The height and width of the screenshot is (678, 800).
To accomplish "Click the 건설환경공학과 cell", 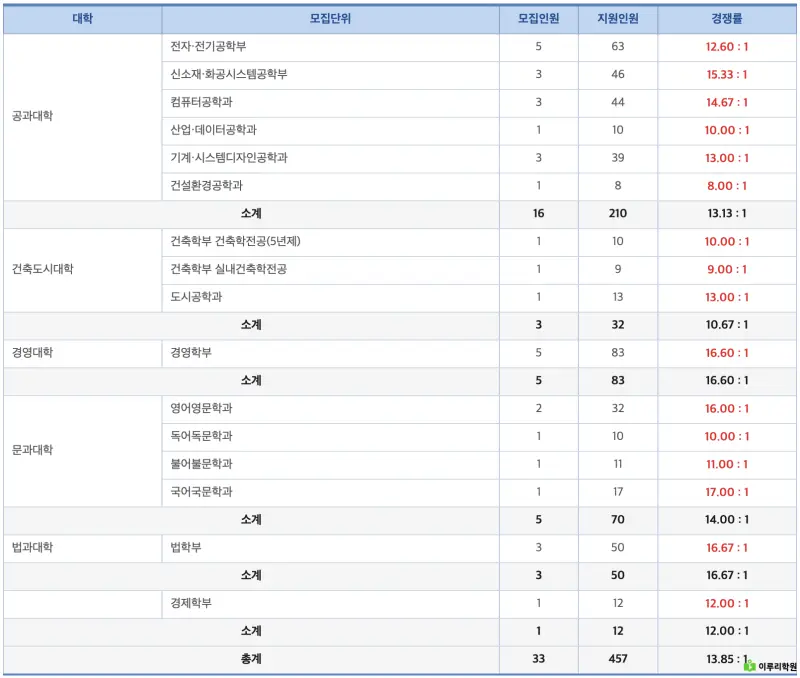I will point(330,186).
